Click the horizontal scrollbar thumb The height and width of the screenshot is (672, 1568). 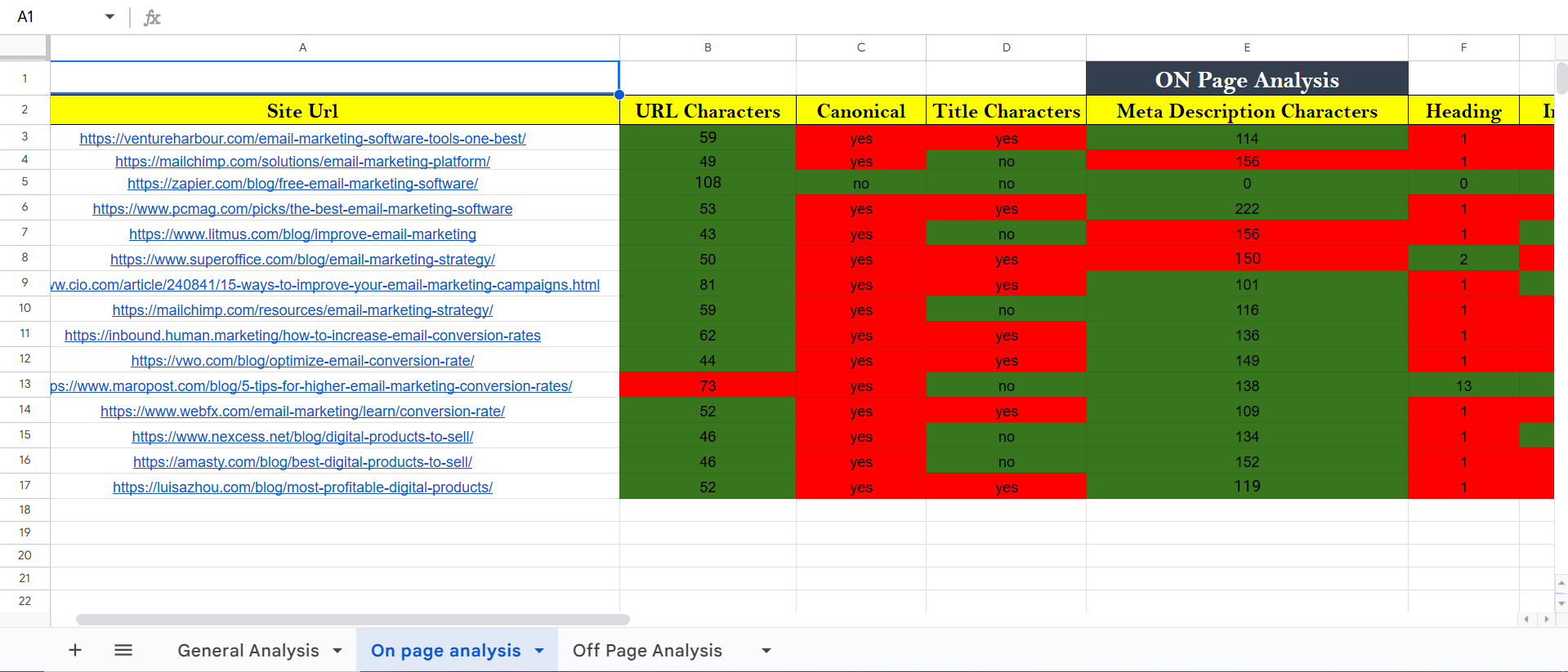(x=352, y=619)
